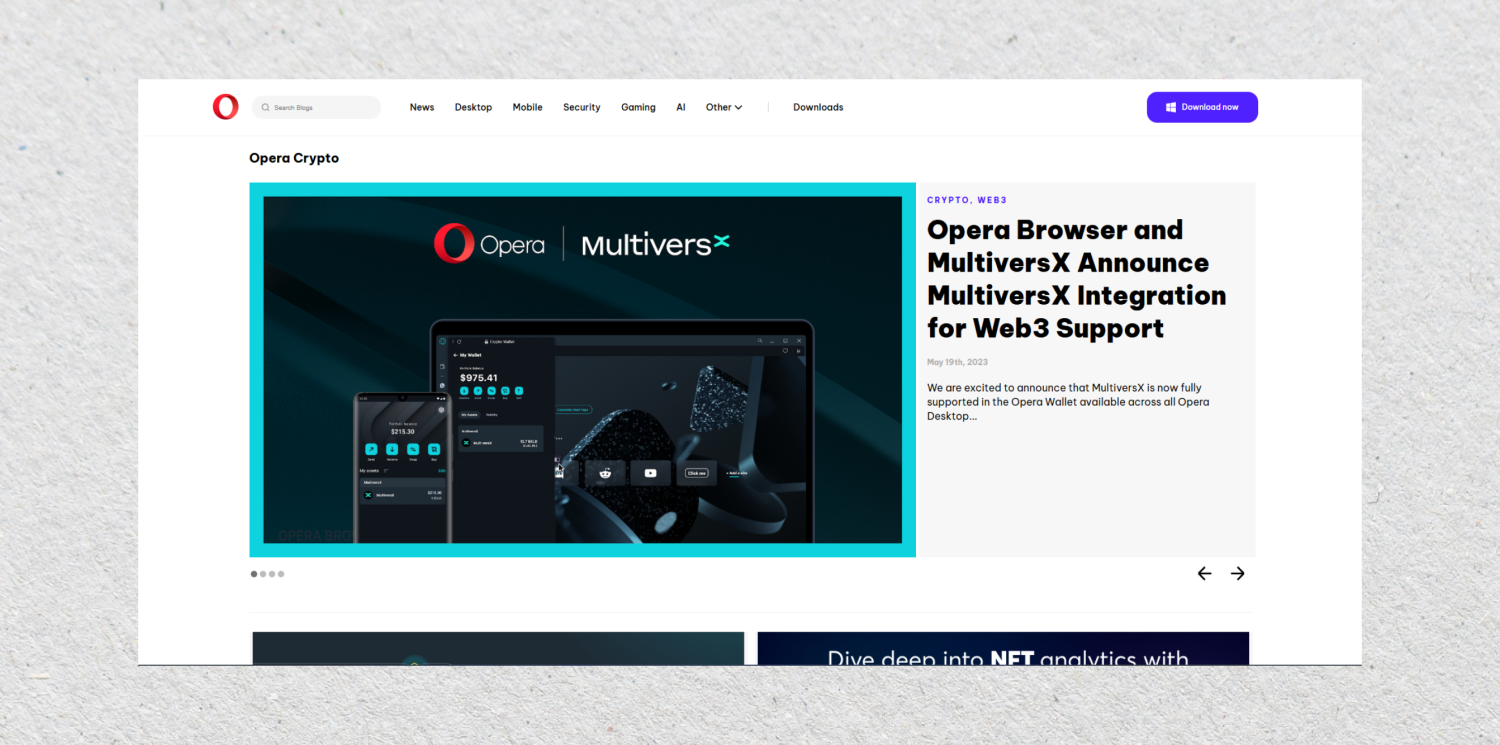Image resolution: width=1500 pixels, height=745 pixels.
Task: Focus the Search Blogs input field
Action: click(x=320, y=108)
